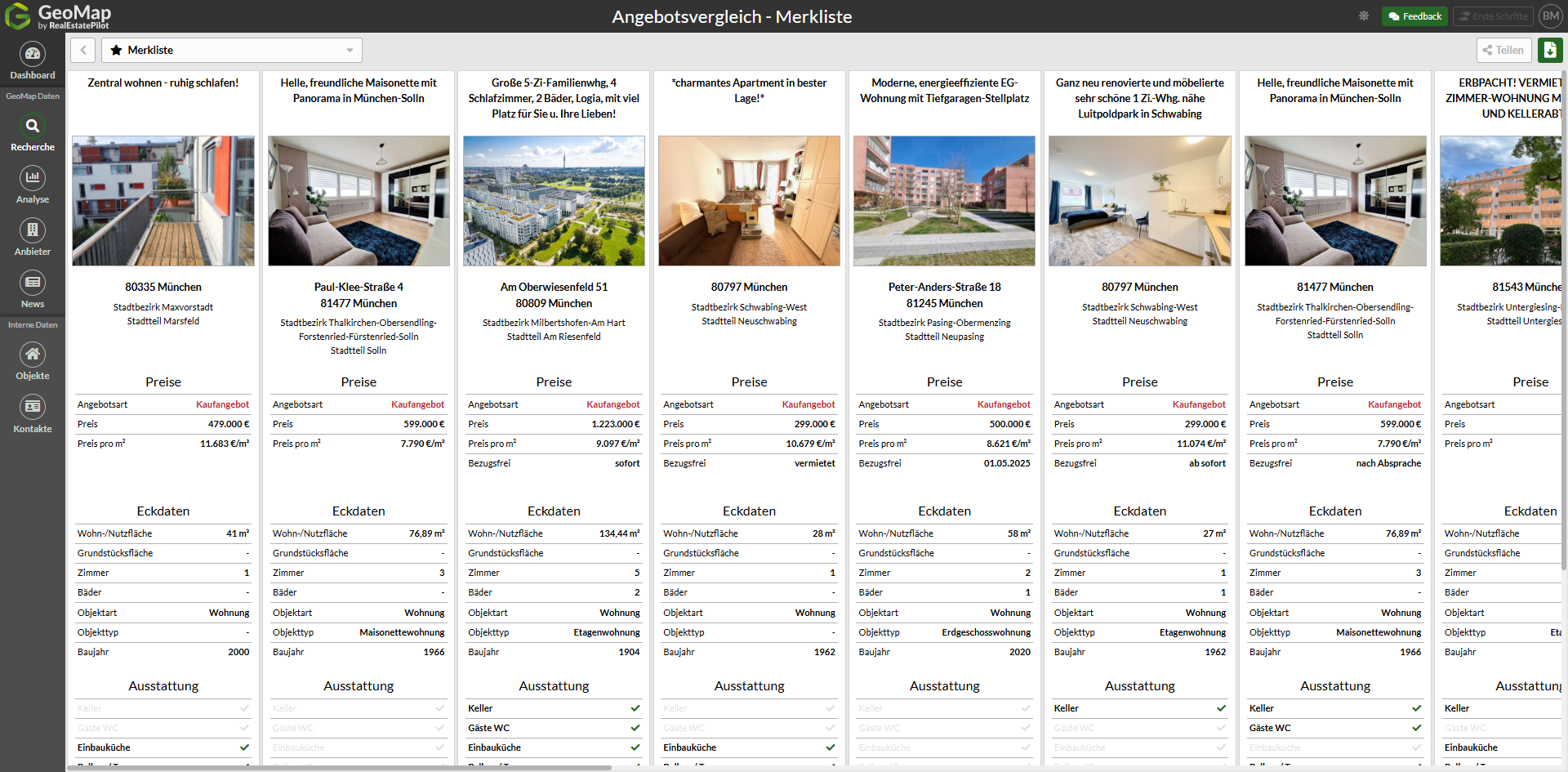
Task: Click the green Feedback button
Action: tap(1414, 16)
